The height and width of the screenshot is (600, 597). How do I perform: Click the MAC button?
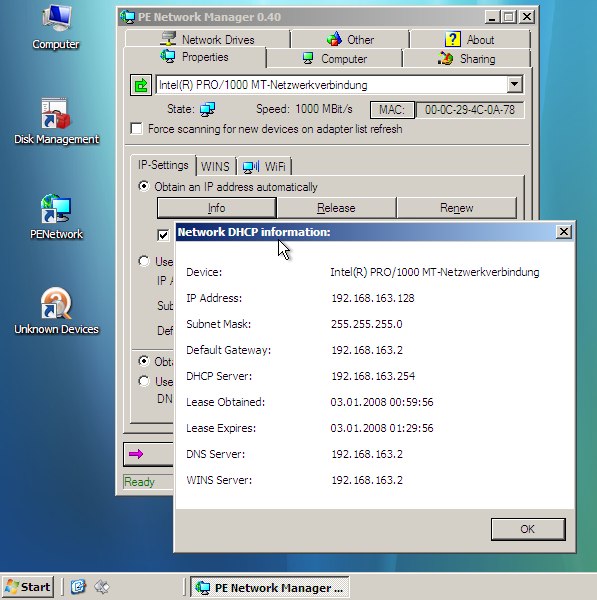pos(392,110)
